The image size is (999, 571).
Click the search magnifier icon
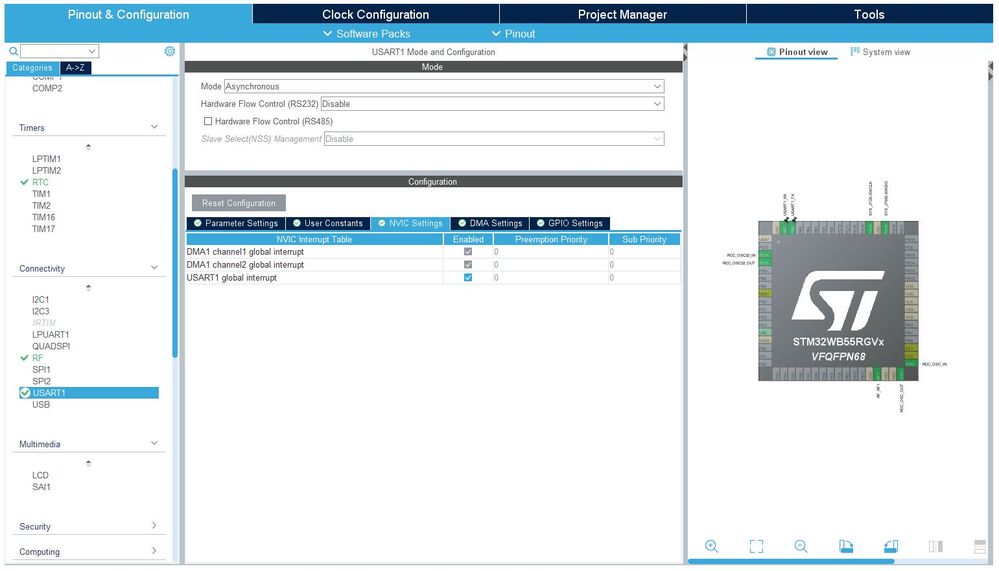tap(13, 51)
